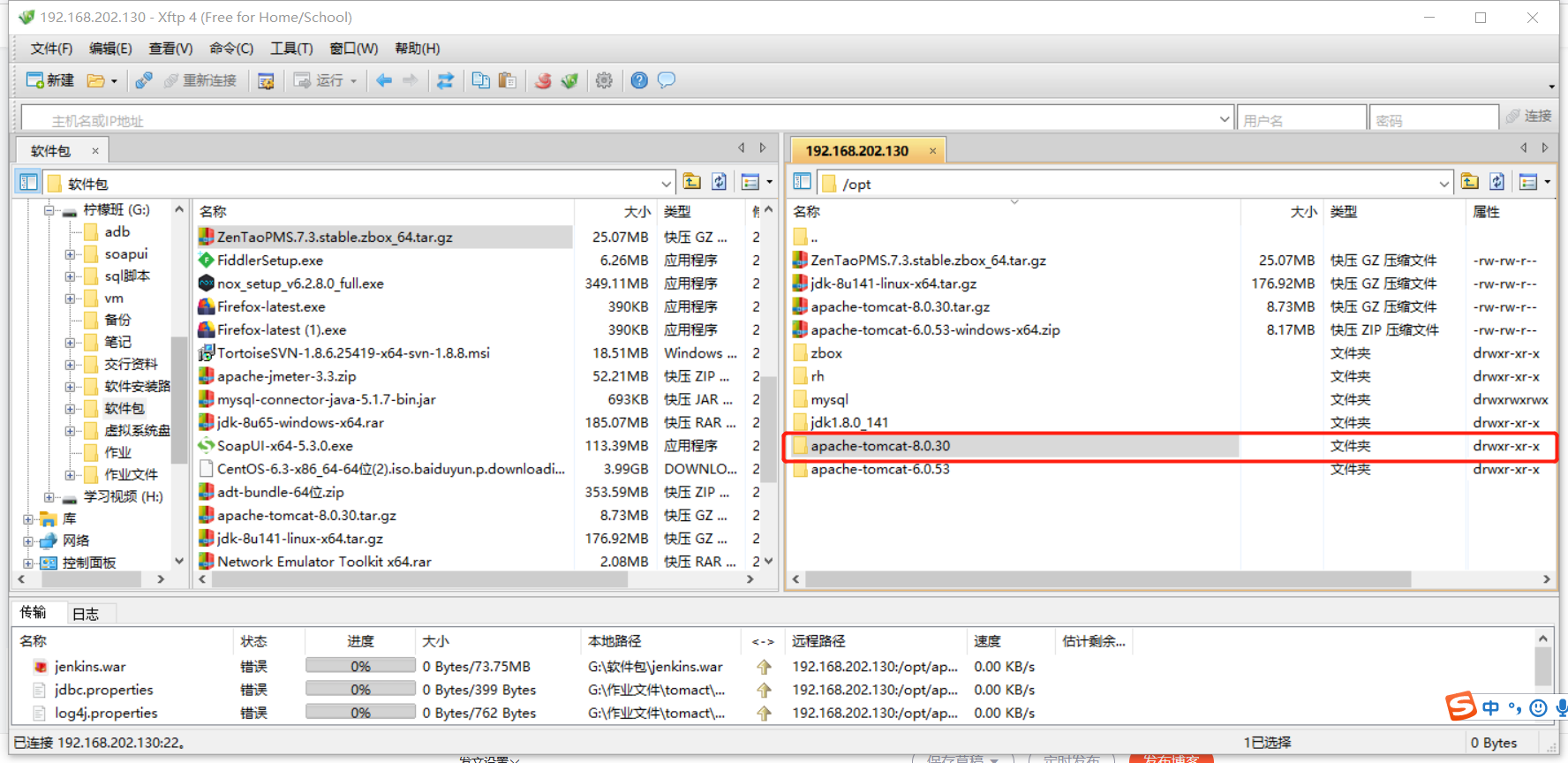Screen dimensions: 1568x763
Task: Open the host address dropdown arrow
Action: (x=1224, y=119)
